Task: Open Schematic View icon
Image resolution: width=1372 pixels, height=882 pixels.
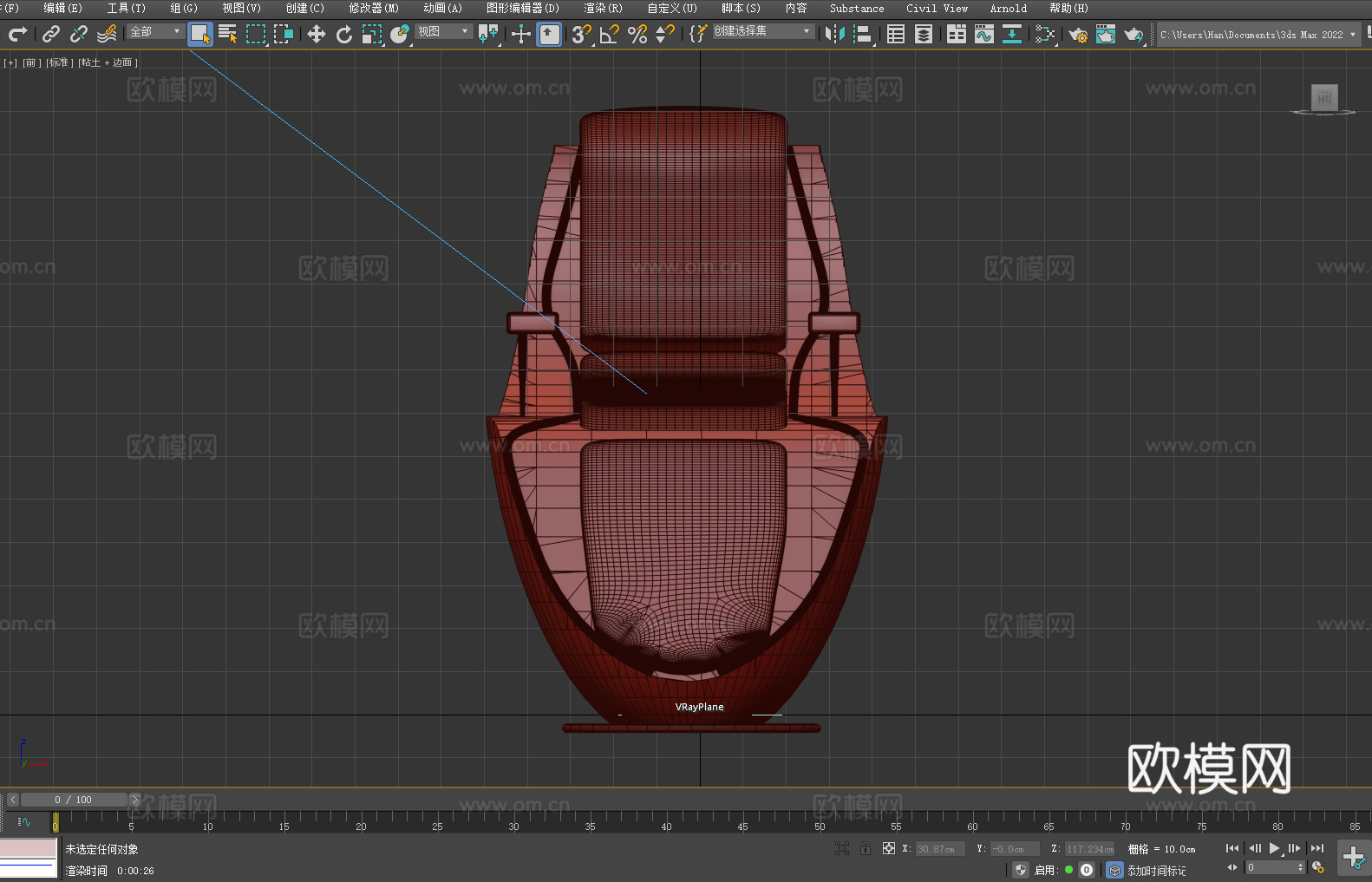Action: [1045, 34]
